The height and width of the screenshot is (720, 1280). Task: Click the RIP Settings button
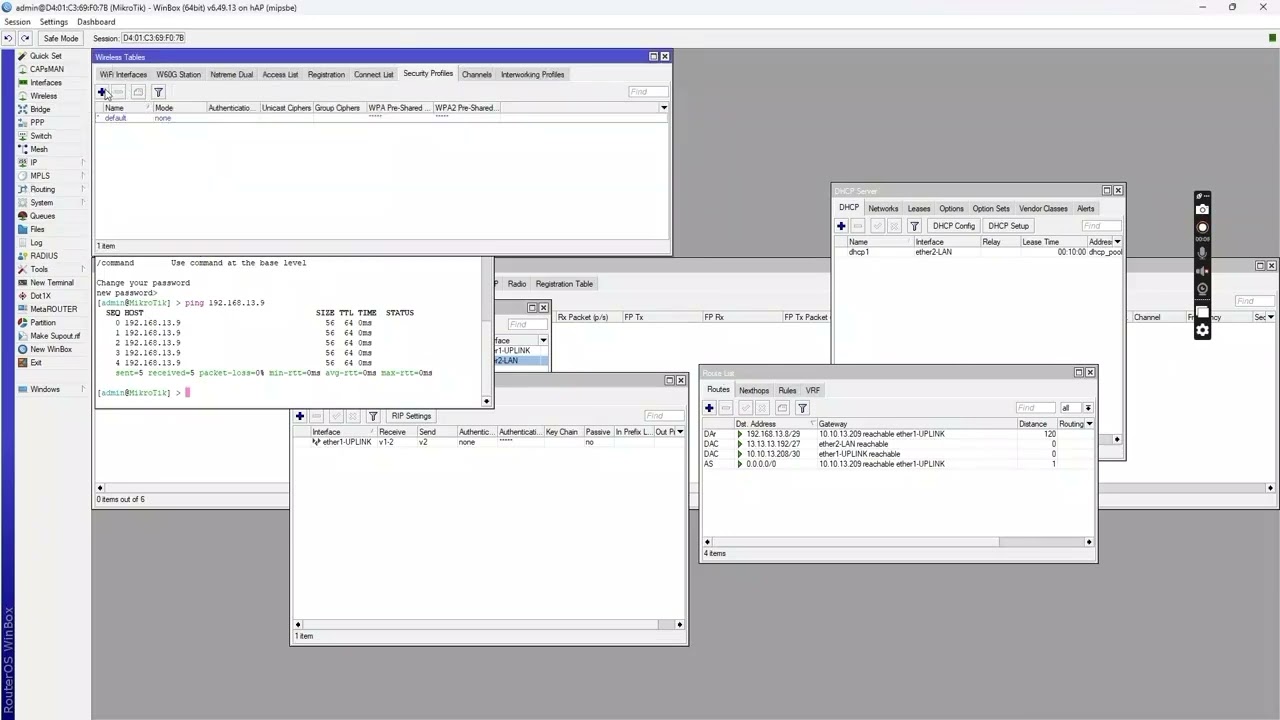412,416
